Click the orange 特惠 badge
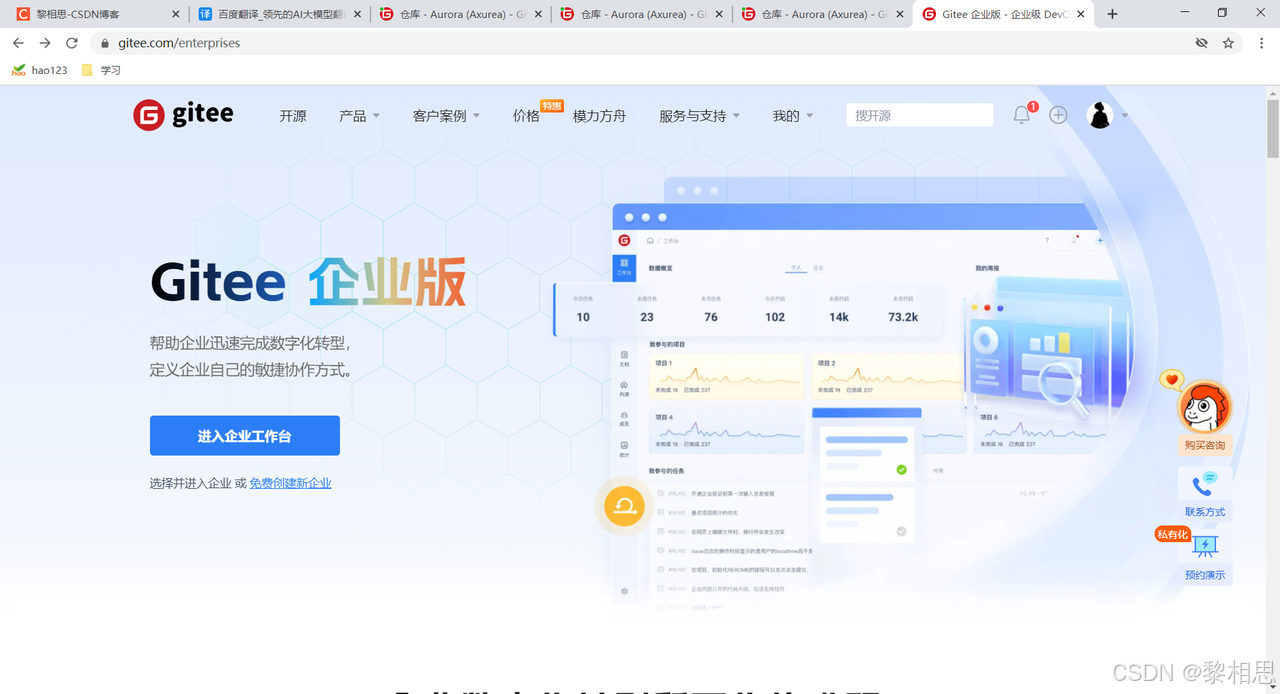The height and width of the screenshot is (694, 1280). 552,106
